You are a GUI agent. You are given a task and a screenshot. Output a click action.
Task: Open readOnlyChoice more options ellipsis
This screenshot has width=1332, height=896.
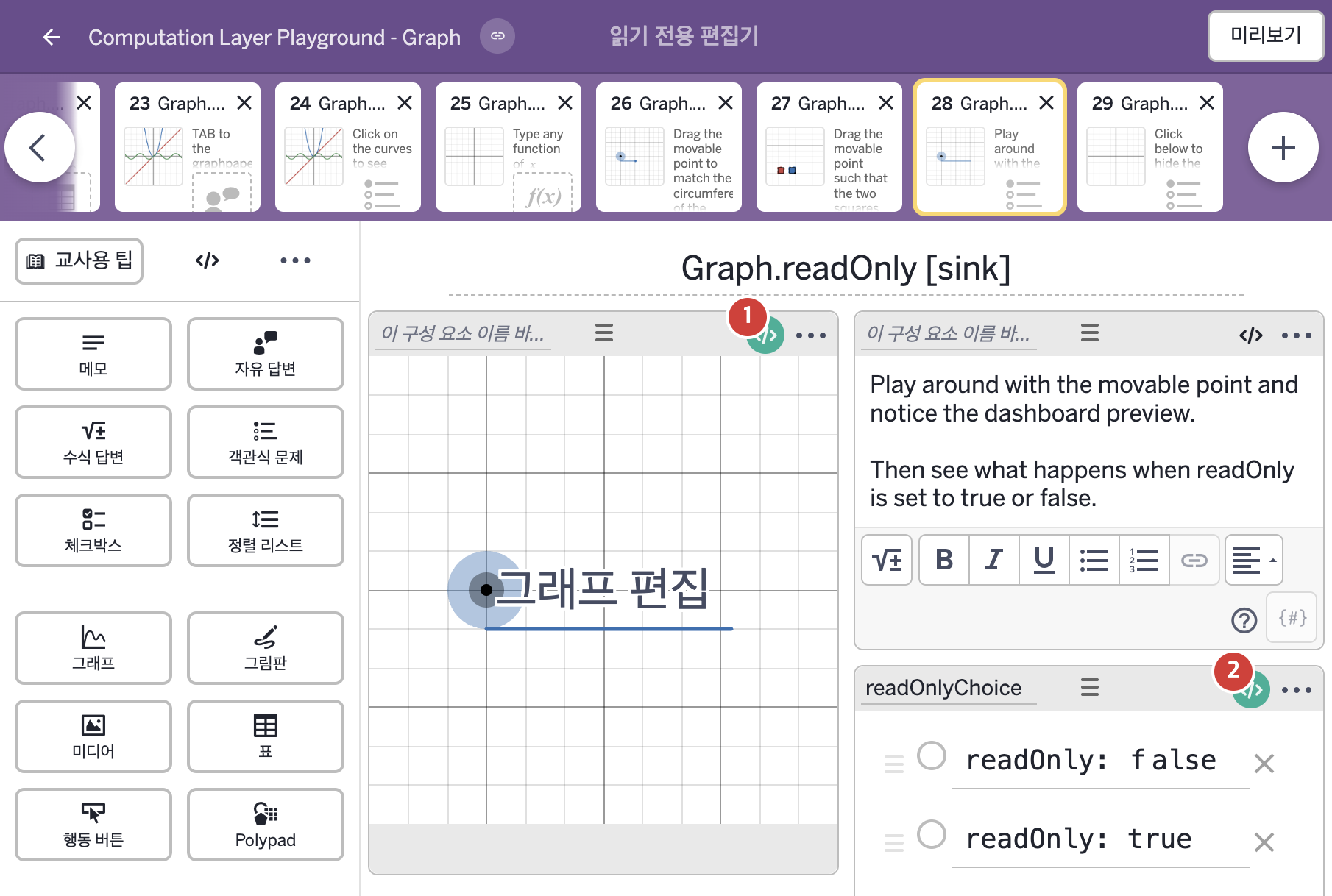(1297, 690)
